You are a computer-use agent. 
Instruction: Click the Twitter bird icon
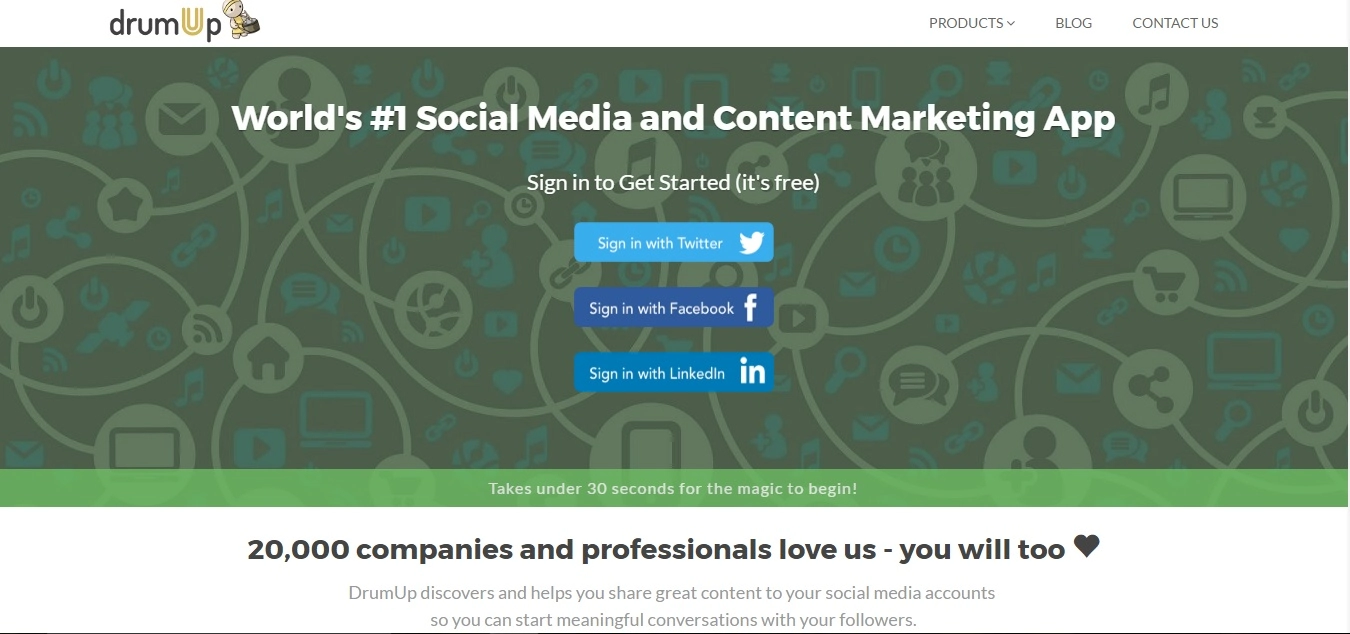751,243
